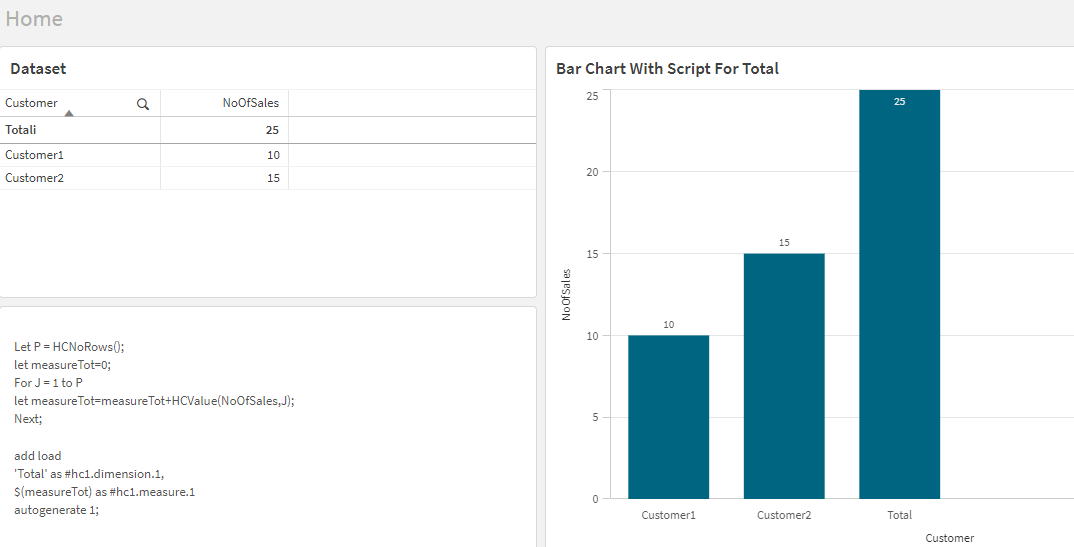
Task: Click the Customer1 label on the x-axis
Action: 668,515
